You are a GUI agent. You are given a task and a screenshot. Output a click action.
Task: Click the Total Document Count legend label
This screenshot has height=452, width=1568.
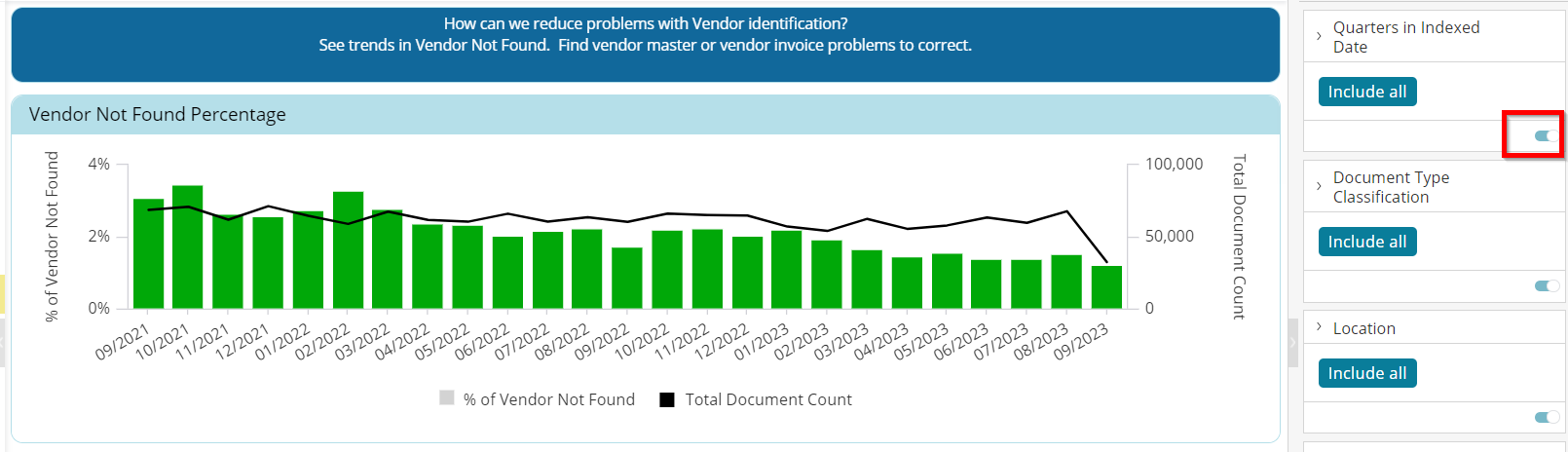768,399
